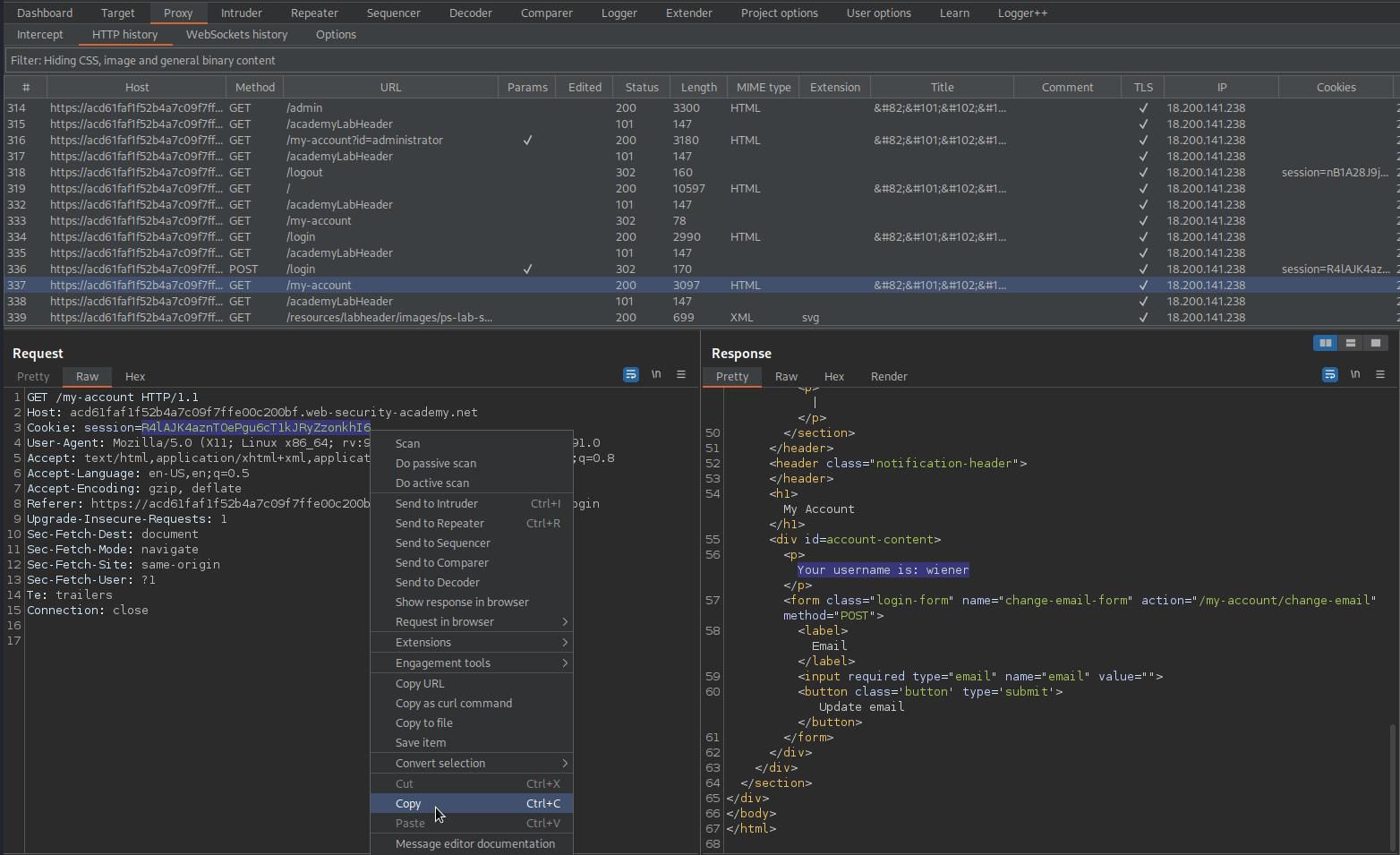Choose Send to Sequencer
Image resolution: width=1400 pixels, height=855 pixels.
coord(472,543)
